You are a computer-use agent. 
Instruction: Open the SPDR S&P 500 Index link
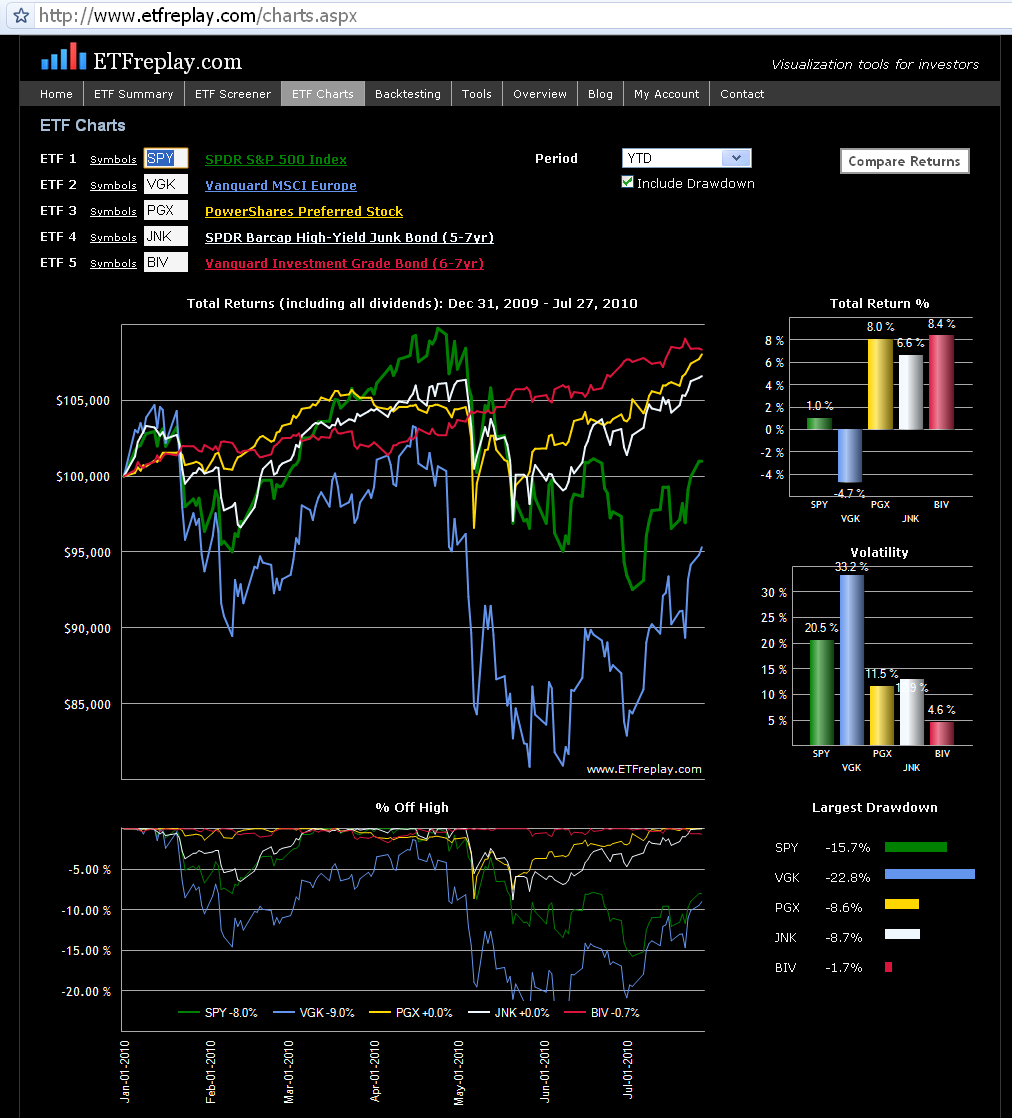tap(276, 160)
